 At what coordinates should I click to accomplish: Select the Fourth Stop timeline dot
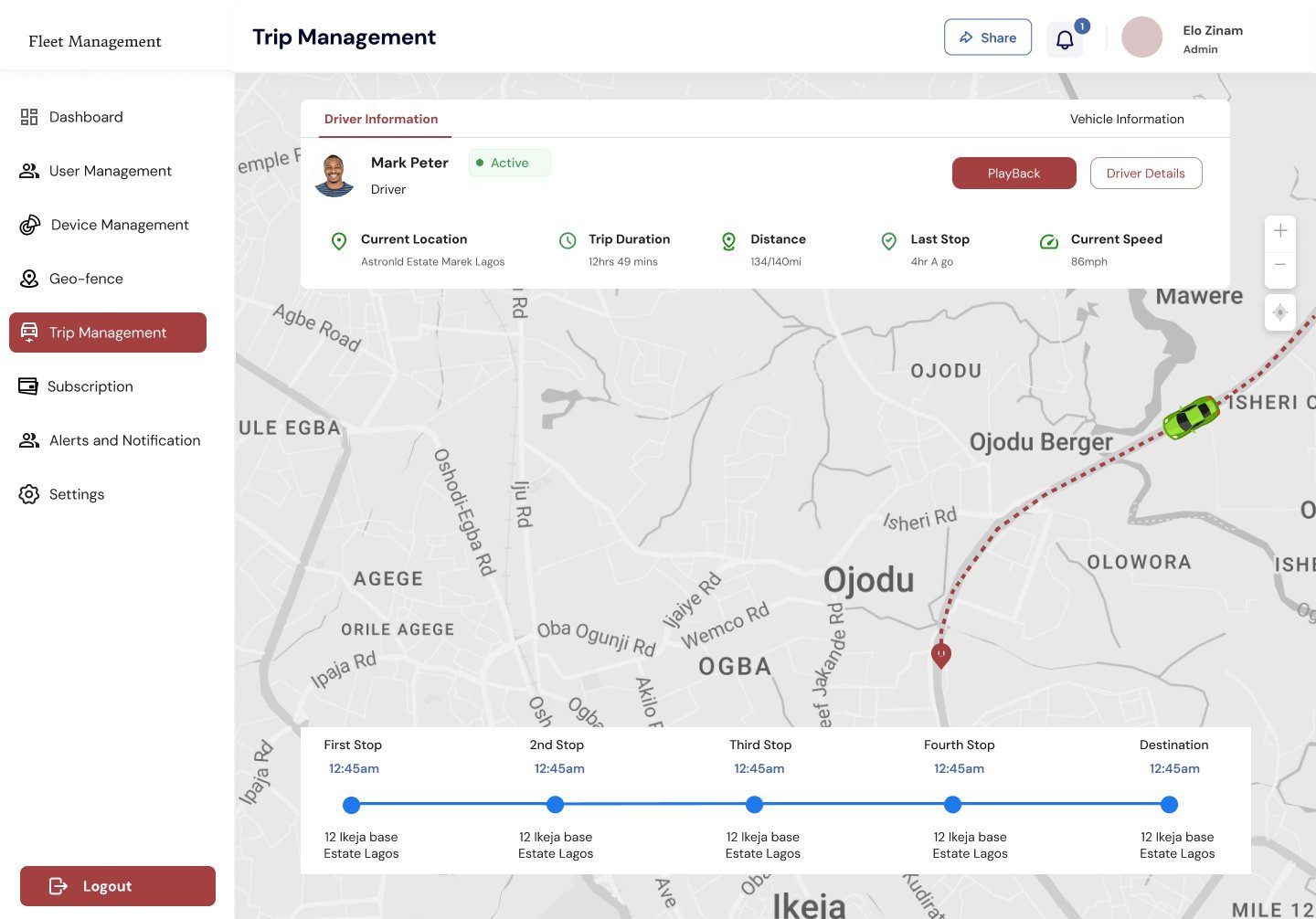953,805
